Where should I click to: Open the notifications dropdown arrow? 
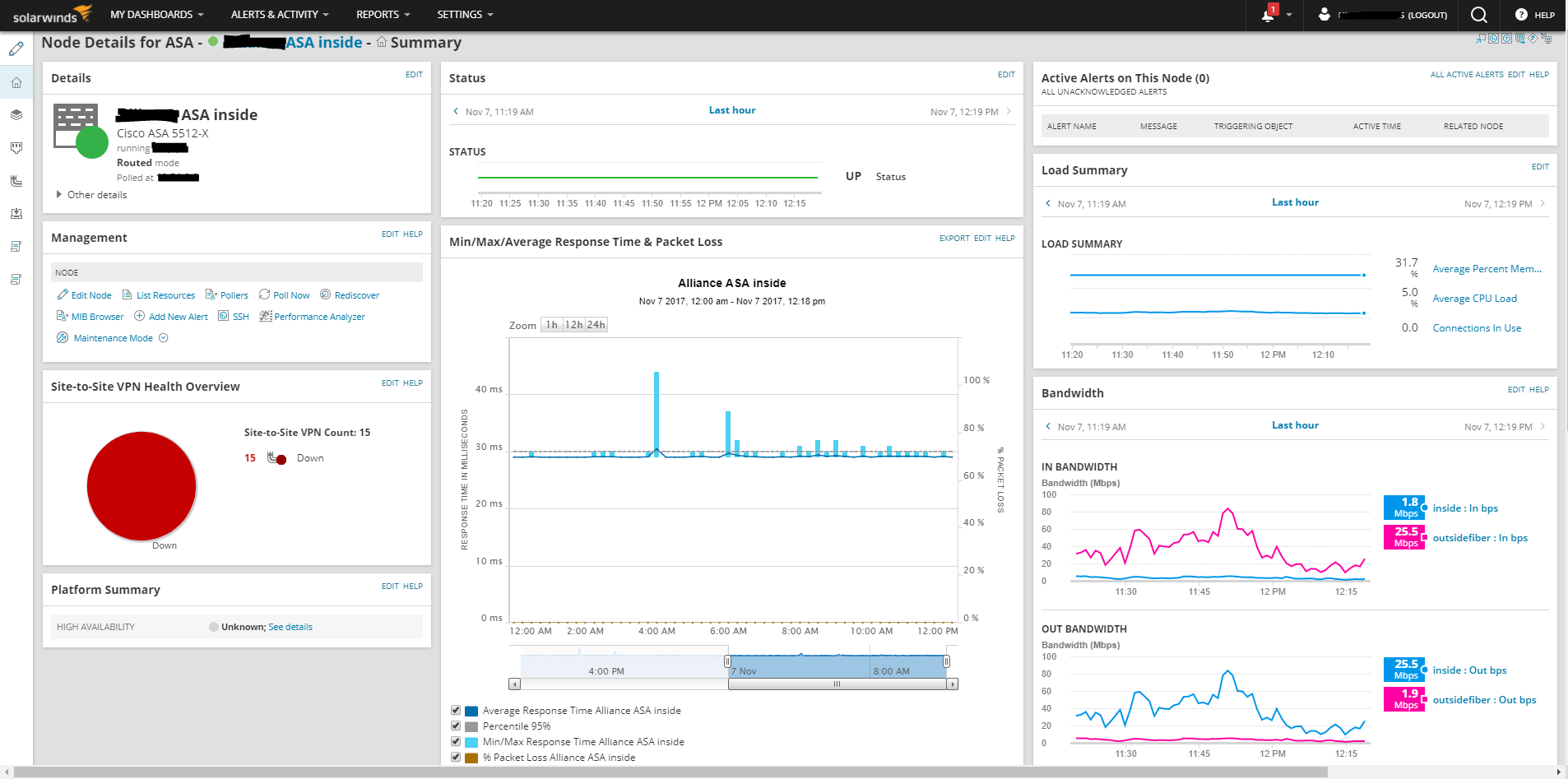1289,15
